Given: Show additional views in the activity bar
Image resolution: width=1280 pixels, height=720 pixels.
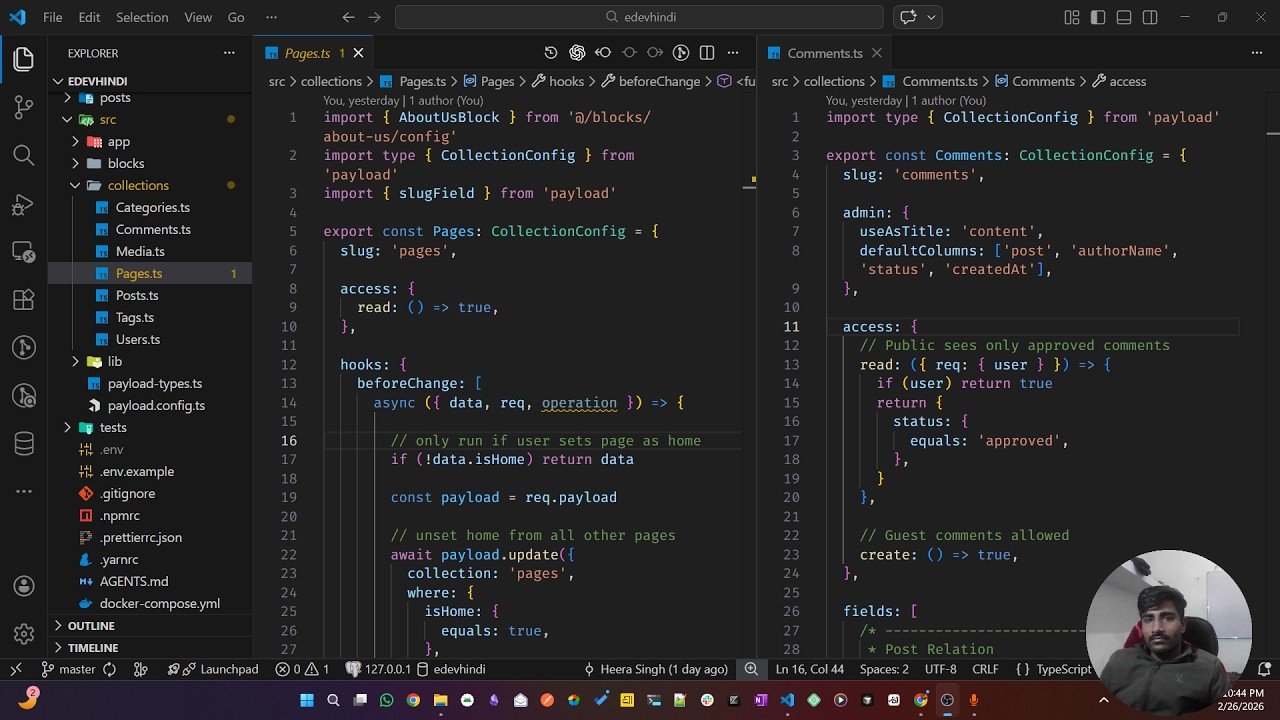Looking at the screenshot, I should [x=24, y=491].
